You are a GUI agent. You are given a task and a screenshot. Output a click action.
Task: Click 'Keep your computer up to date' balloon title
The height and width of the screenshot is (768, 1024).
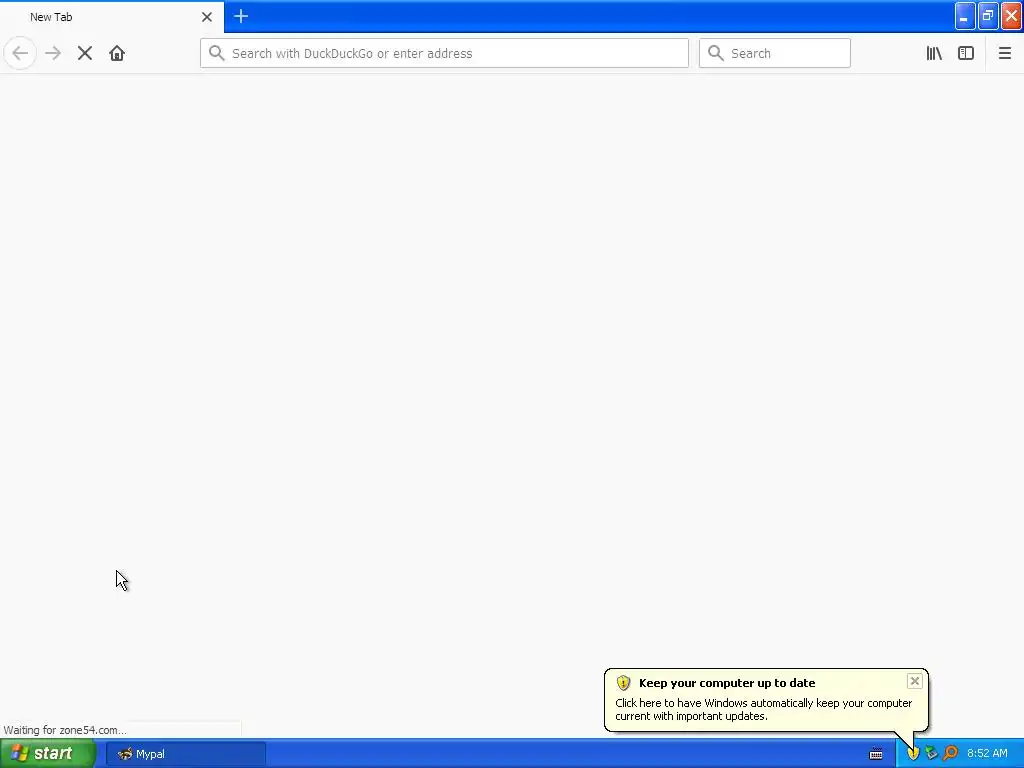[727, 683]
